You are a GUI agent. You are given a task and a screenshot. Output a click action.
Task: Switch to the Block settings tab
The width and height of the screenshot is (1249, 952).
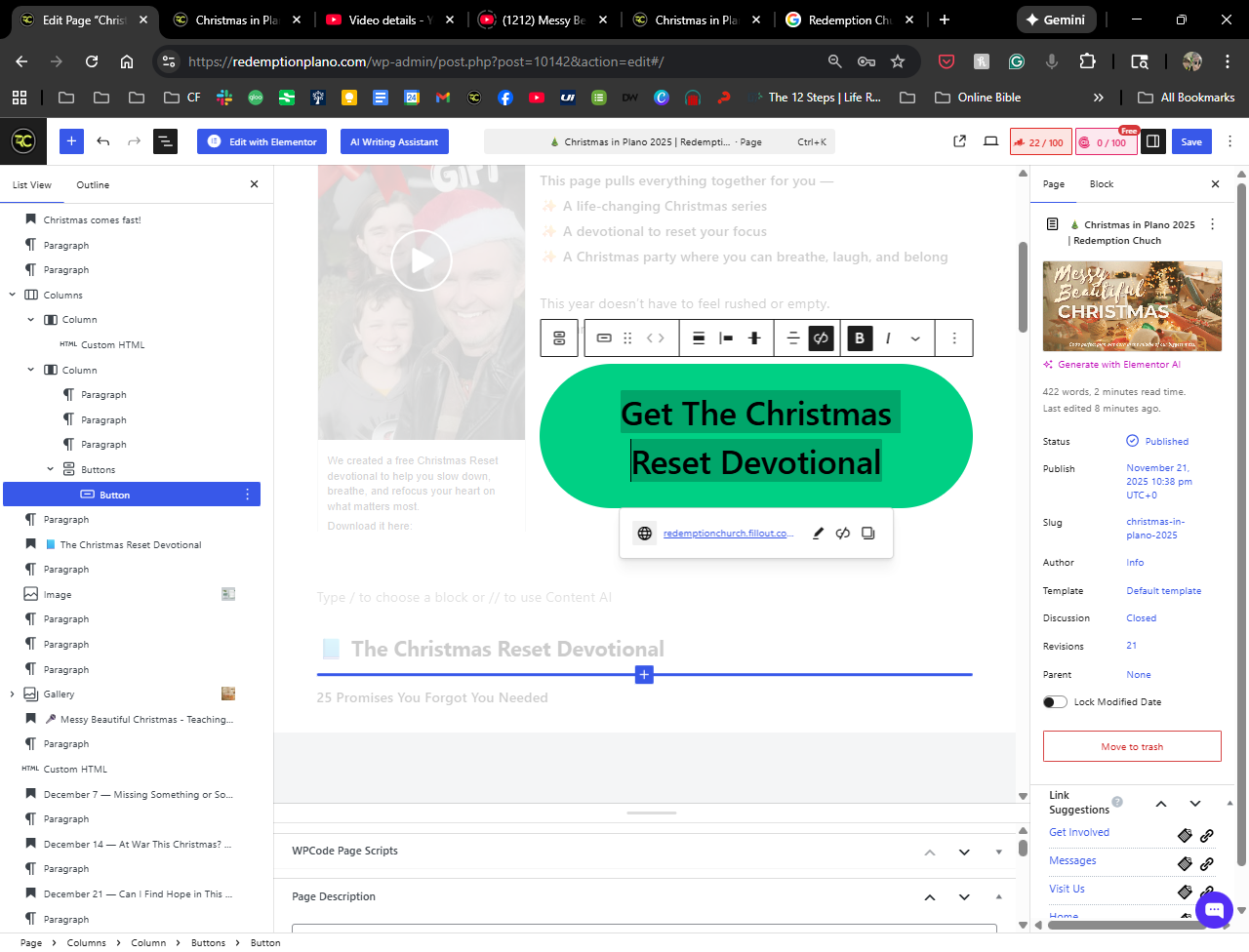[x=1101, y=184]
